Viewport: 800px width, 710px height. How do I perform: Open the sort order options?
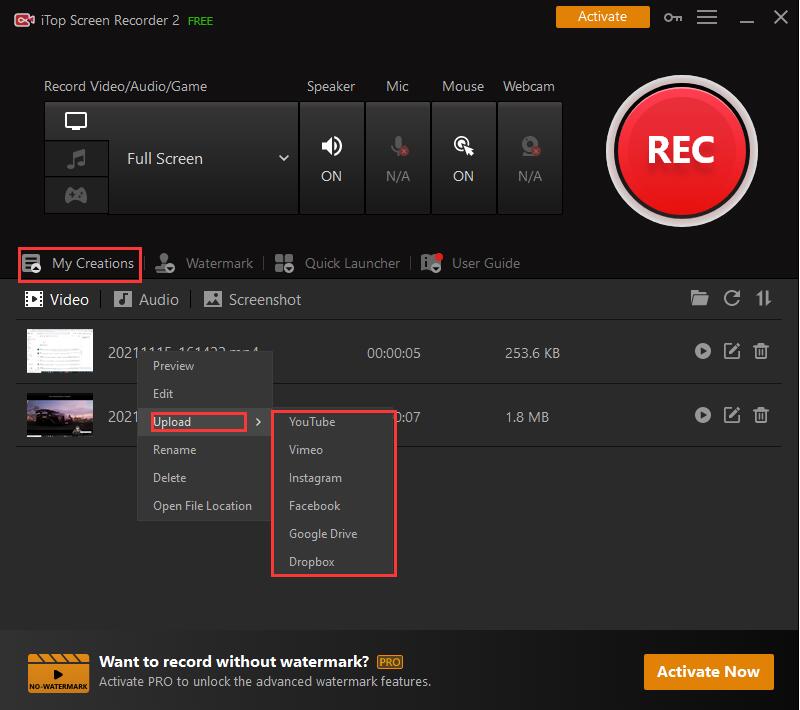pyautogui.click(x=762, y=298)
